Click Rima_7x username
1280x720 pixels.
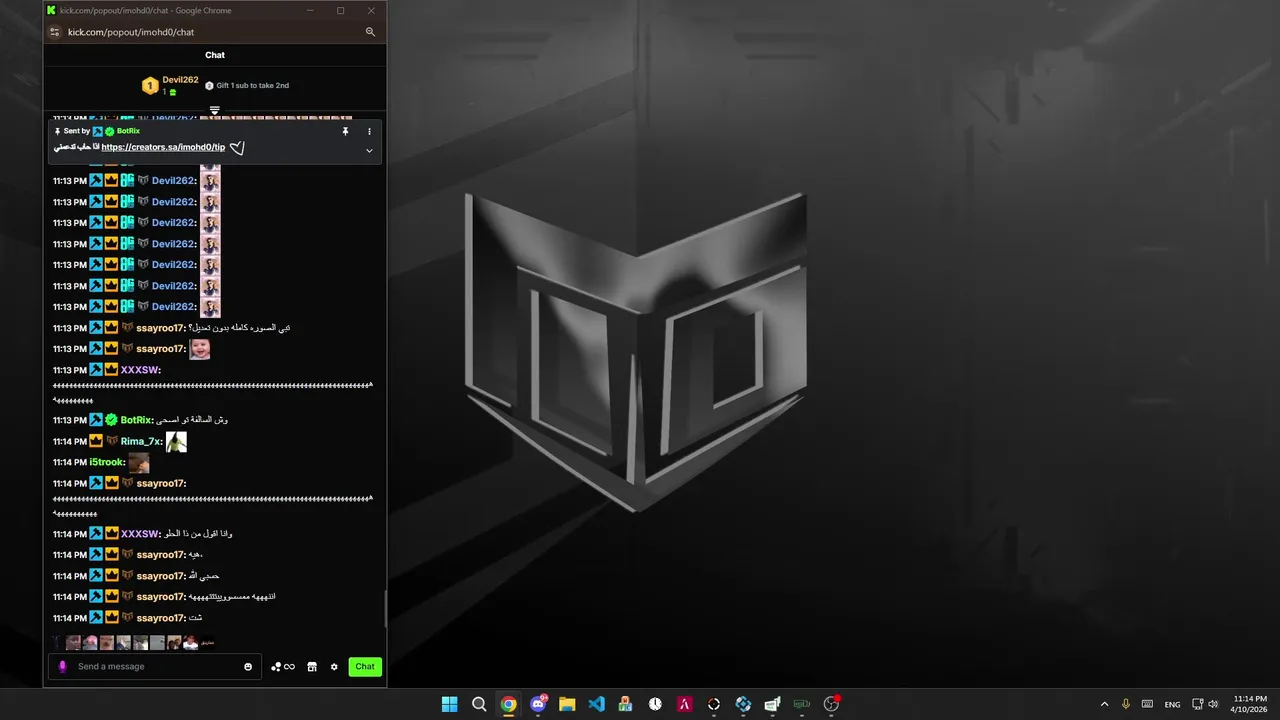coord(141,441)
